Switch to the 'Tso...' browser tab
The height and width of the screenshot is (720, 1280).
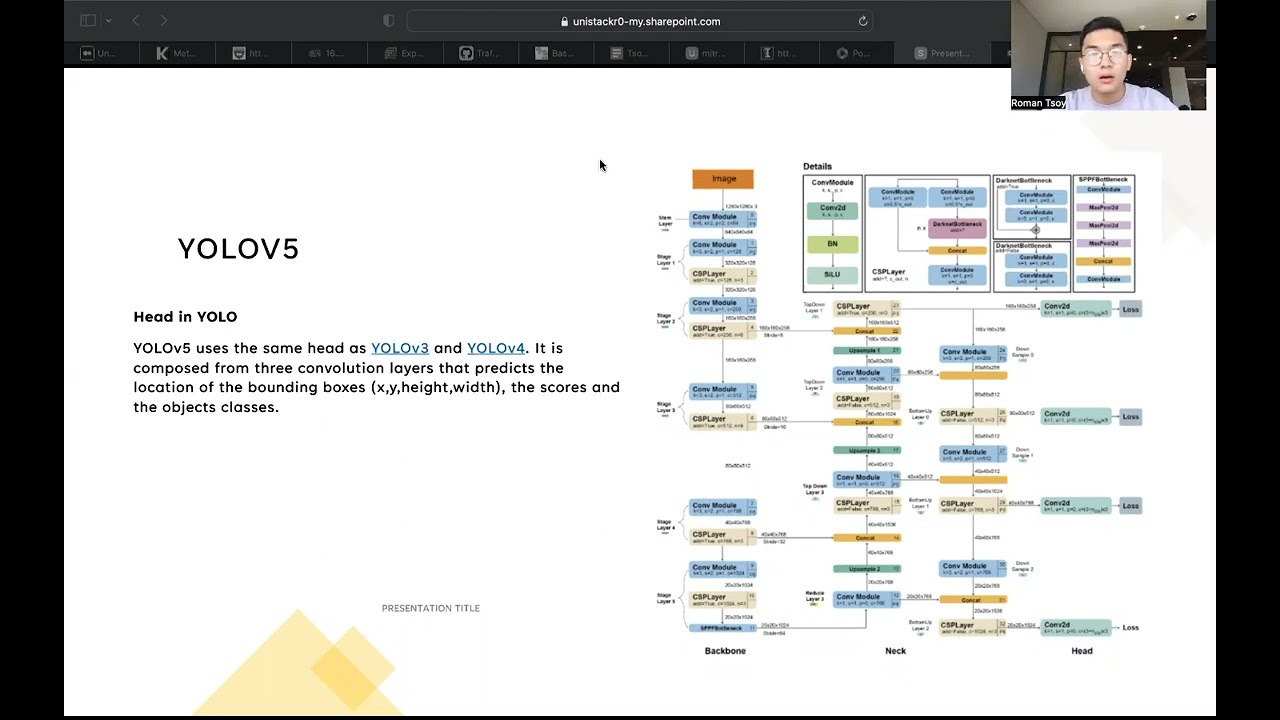pyautogui.click(x=633, y=53)
